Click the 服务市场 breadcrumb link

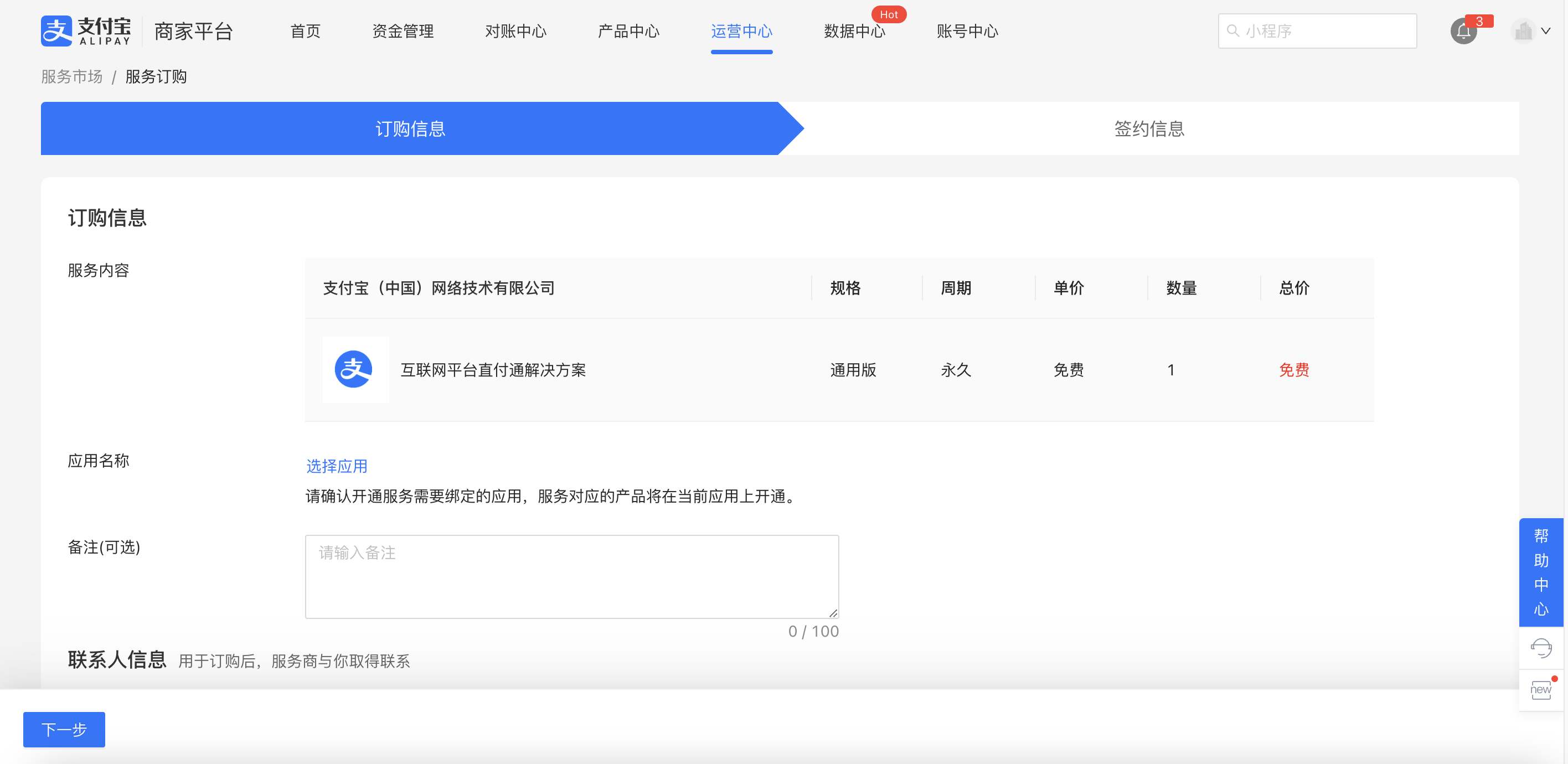point(72,77)
